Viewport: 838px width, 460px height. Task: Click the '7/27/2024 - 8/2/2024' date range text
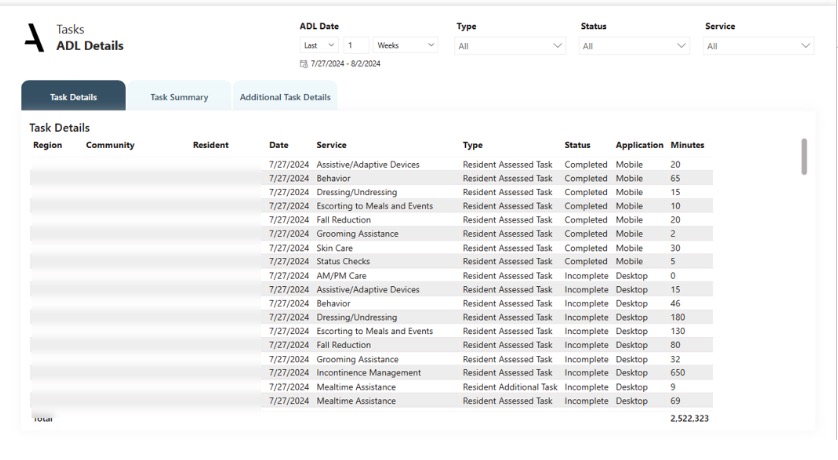(x=345, y=64)
